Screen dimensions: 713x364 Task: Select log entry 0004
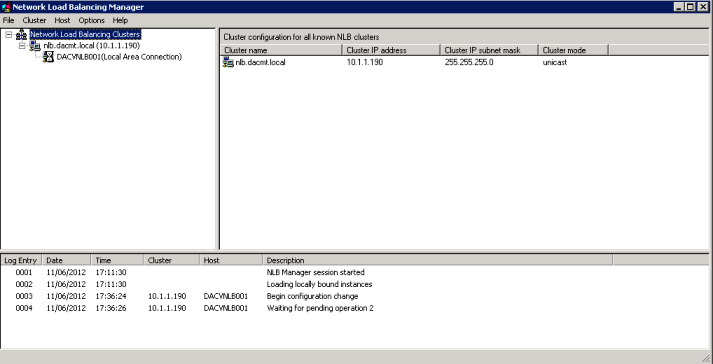(x=24, y=308)
